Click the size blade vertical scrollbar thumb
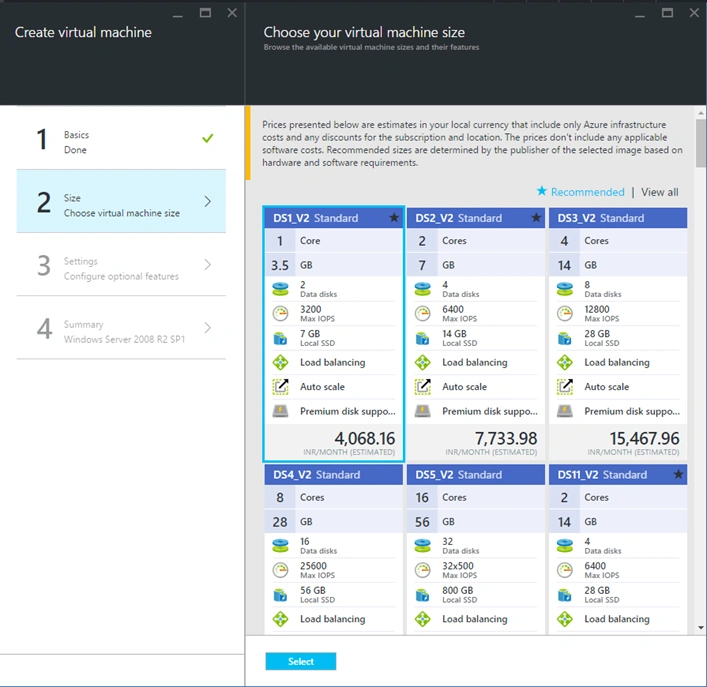 701,143
